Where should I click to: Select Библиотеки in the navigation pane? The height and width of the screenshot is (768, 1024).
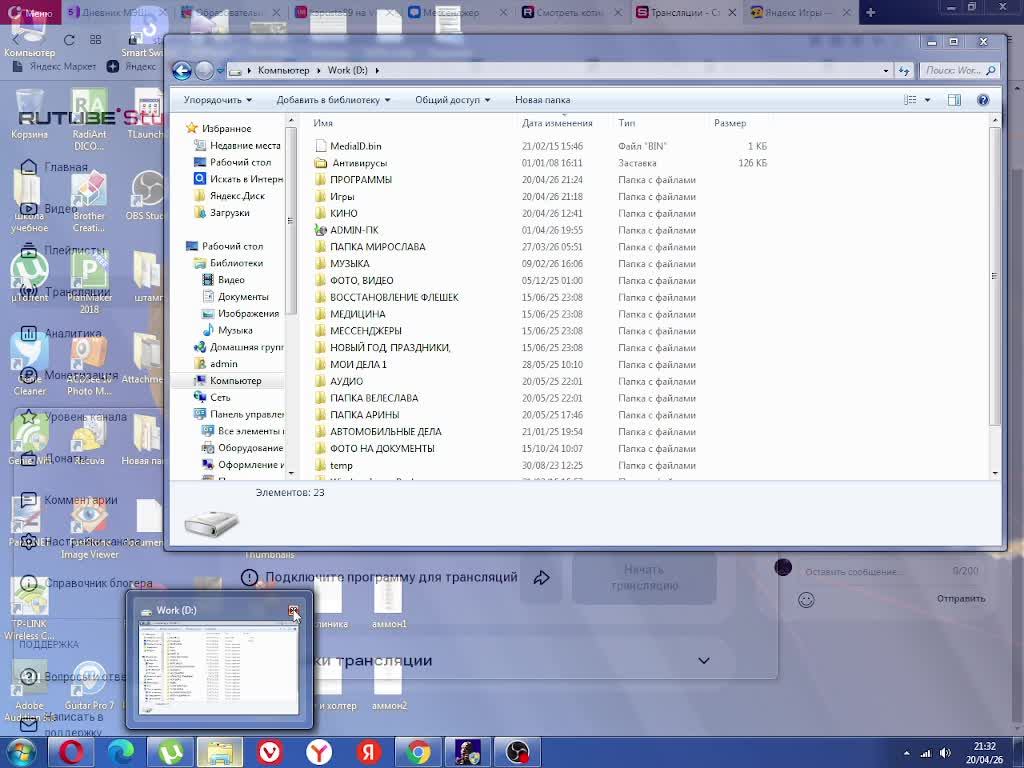[x=236, y=263]
